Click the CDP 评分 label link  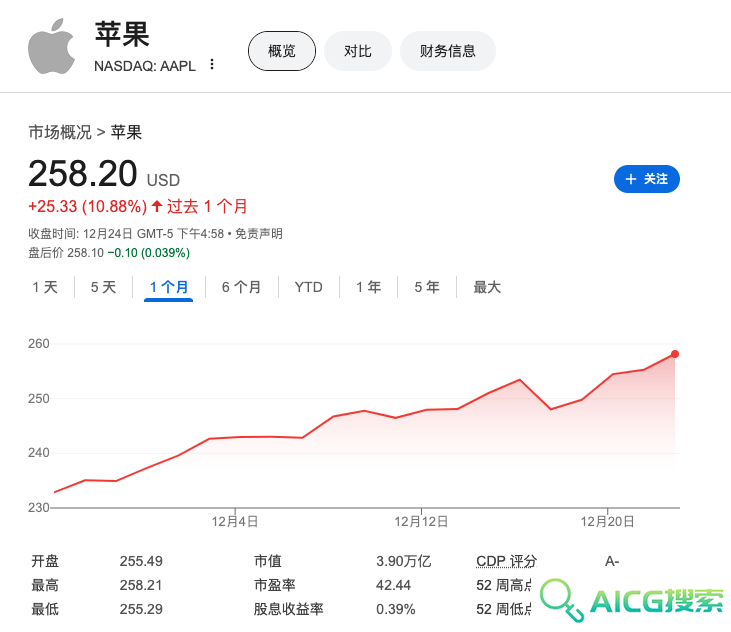(506, 561)
